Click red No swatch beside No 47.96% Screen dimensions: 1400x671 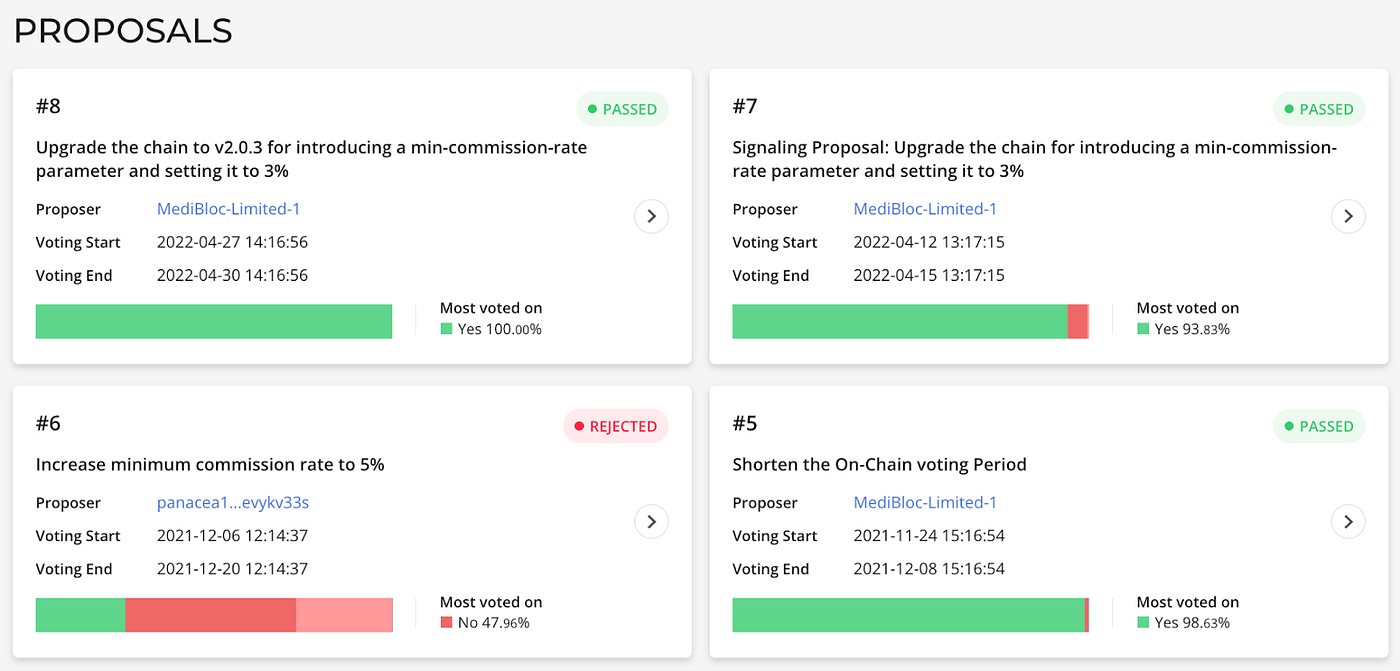point(446,623)
